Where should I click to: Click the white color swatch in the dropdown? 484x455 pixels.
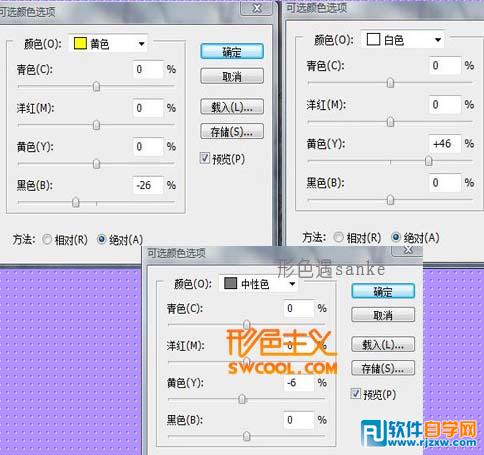coord(373,39)
